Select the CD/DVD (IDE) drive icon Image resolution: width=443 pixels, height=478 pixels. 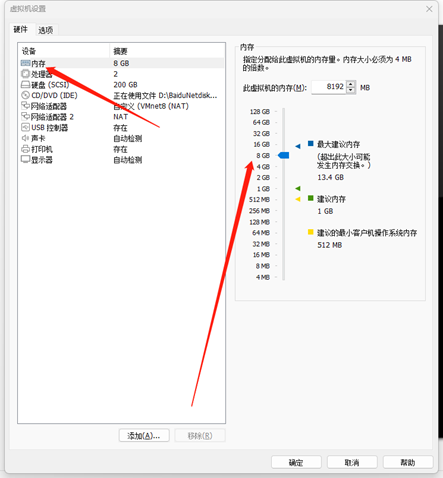click(25, 95)
